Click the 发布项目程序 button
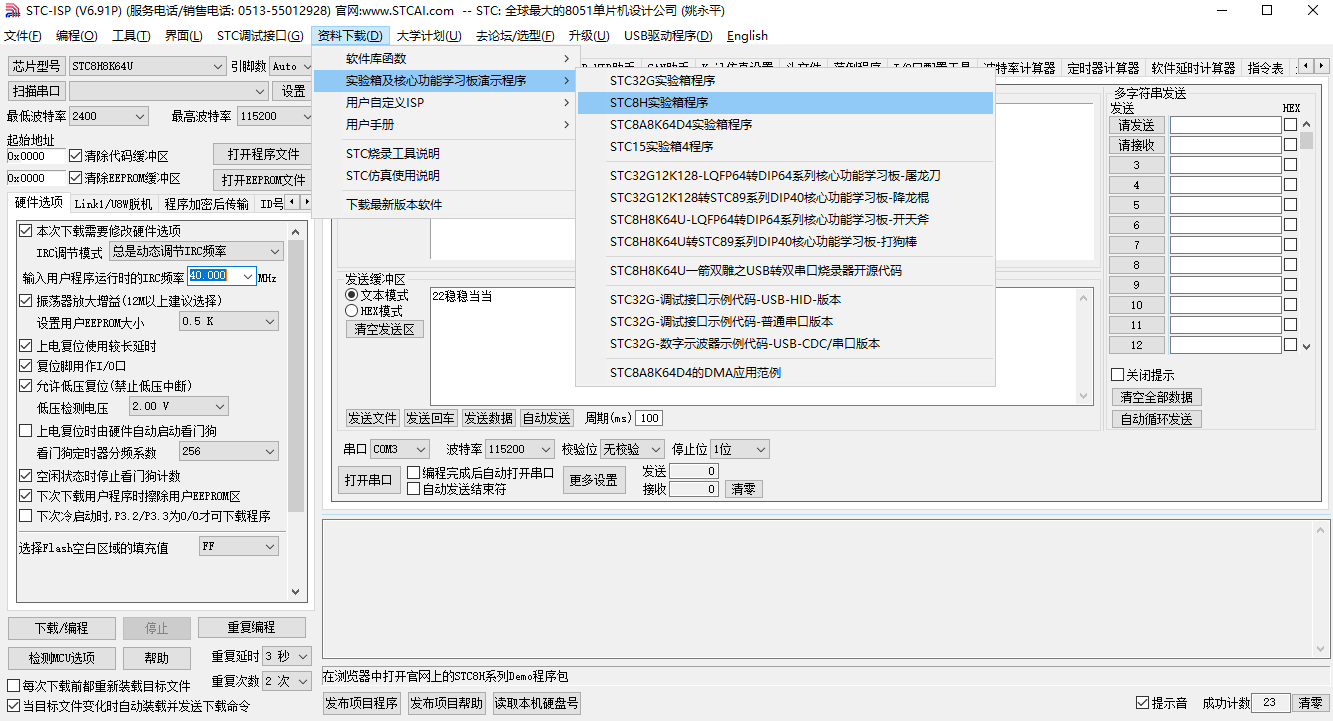Image resolution: width=1333 pixels, height=721 pixels. coord(362,703)
